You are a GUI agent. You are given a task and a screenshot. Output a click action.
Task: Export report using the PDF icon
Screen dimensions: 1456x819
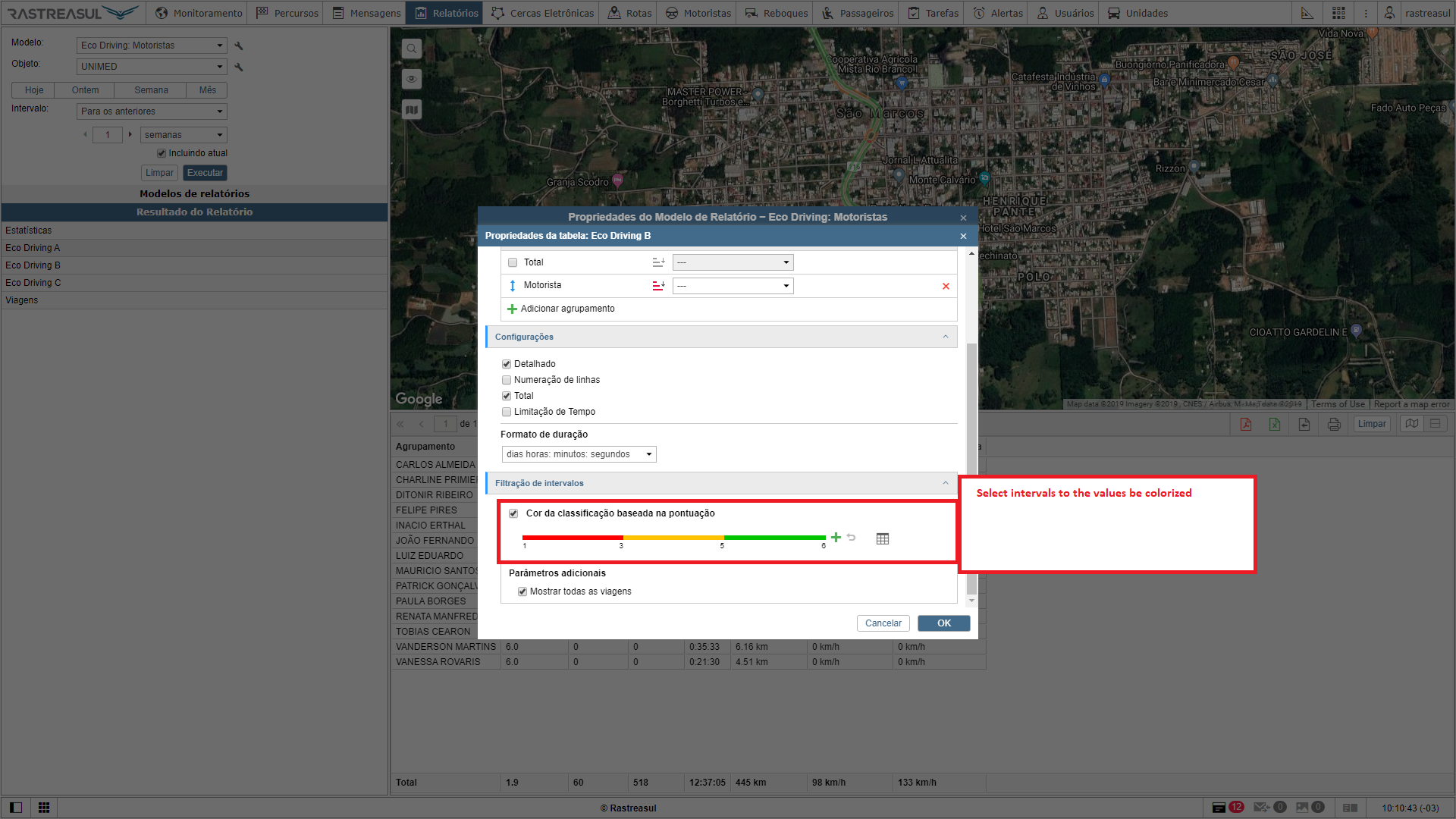pos(1245,424)
